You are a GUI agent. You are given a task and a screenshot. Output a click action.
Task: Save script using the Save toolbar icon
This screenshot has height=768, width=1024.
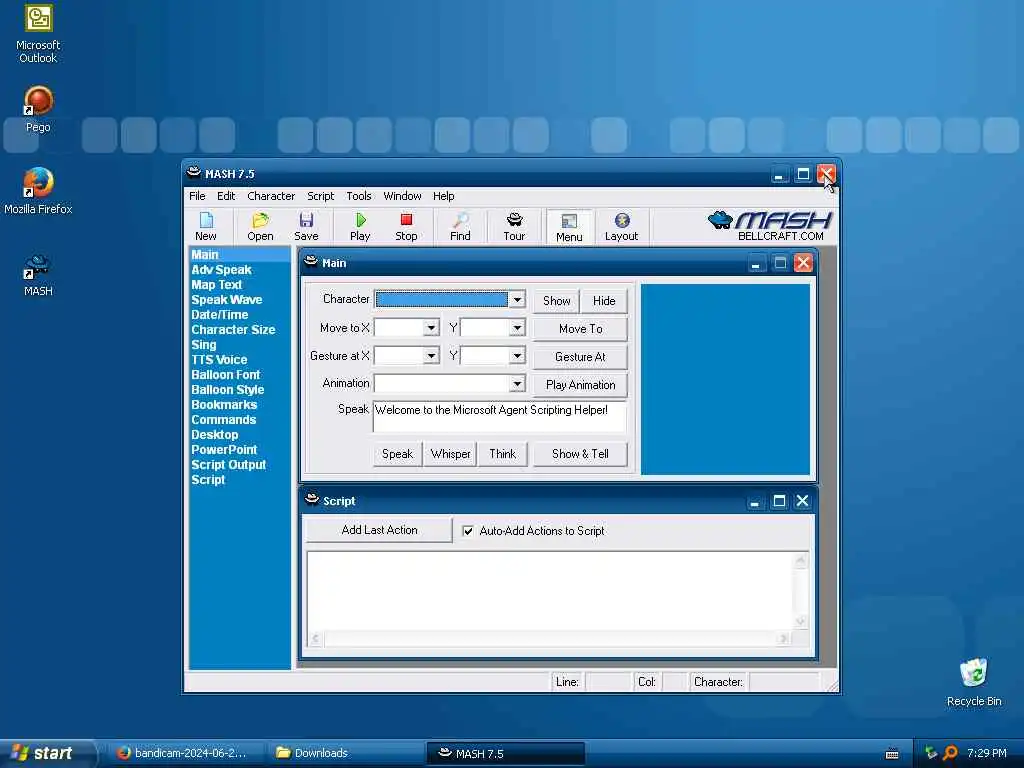pyautogui.click(x=306, y=227)
